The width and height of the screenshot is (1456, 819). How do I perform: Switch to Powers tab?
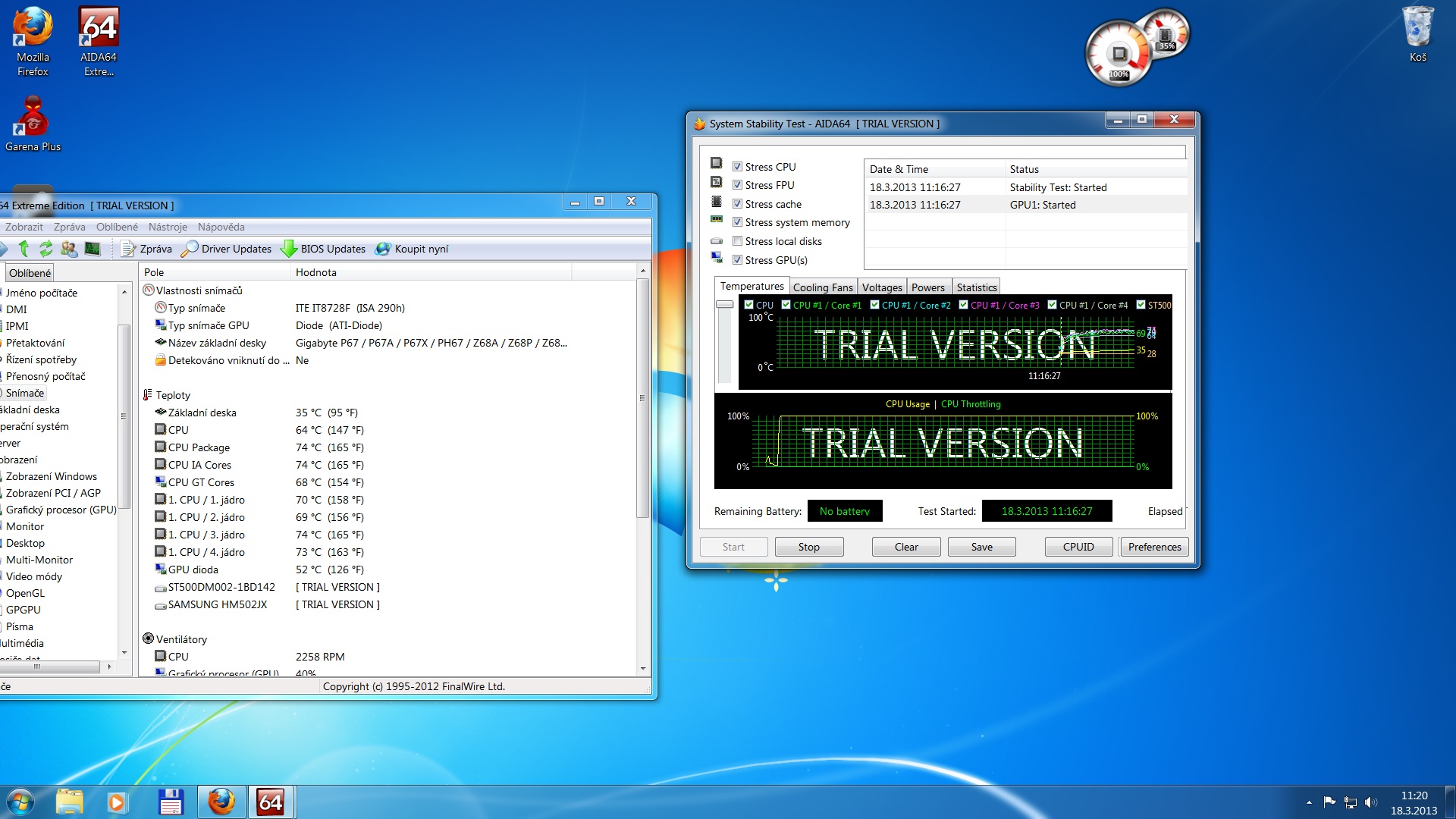tap(928, 287)
